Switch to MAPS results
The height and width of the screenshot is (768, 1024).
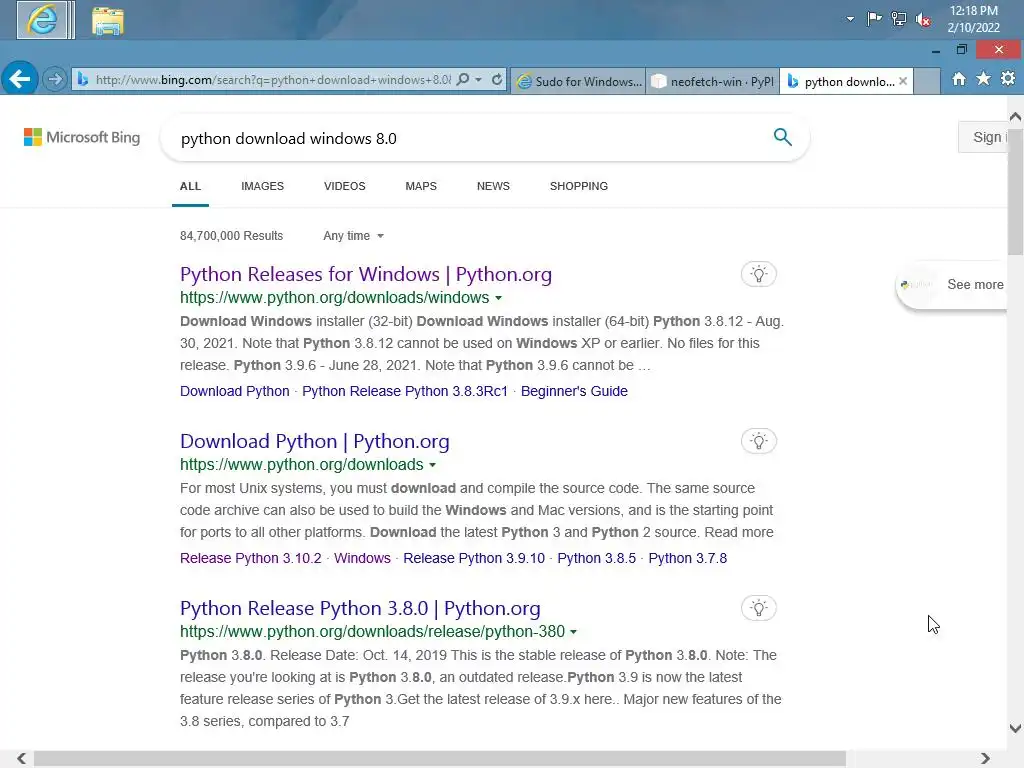[x=421, y=186]
